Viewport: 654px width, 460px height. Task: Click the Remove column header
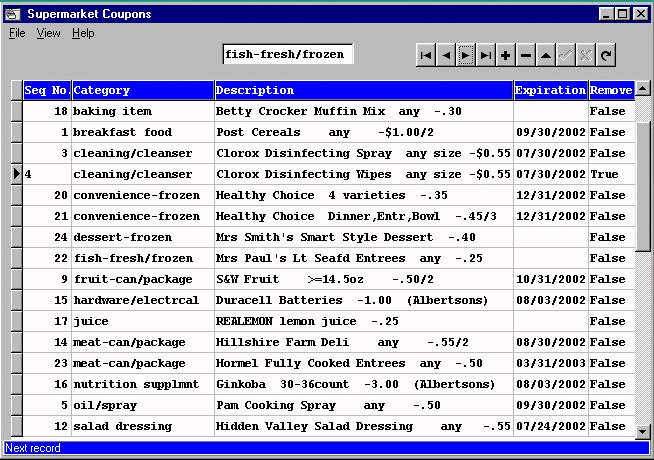[x=611, y=90]
